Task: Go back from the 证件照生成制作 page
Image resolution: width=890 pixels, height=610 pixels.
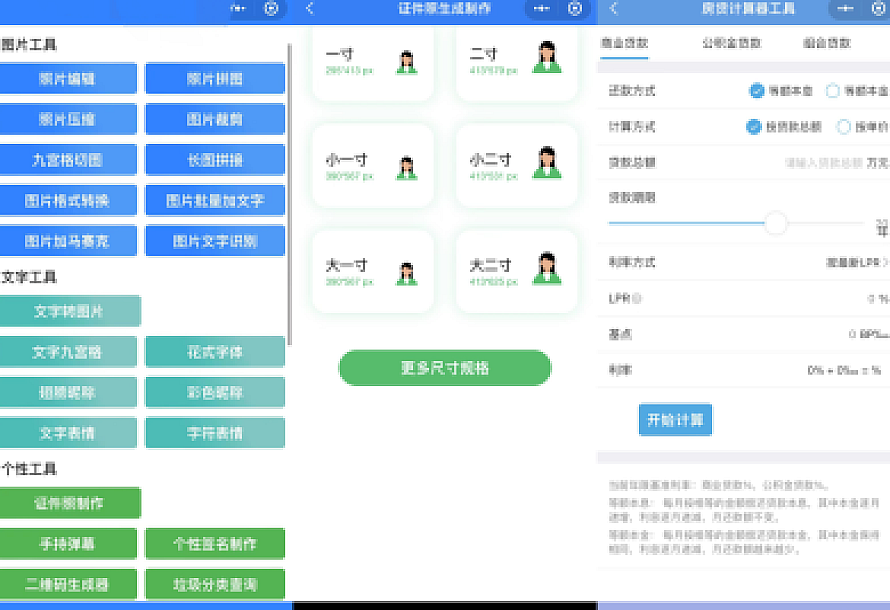Action: [x=310, y=9]
